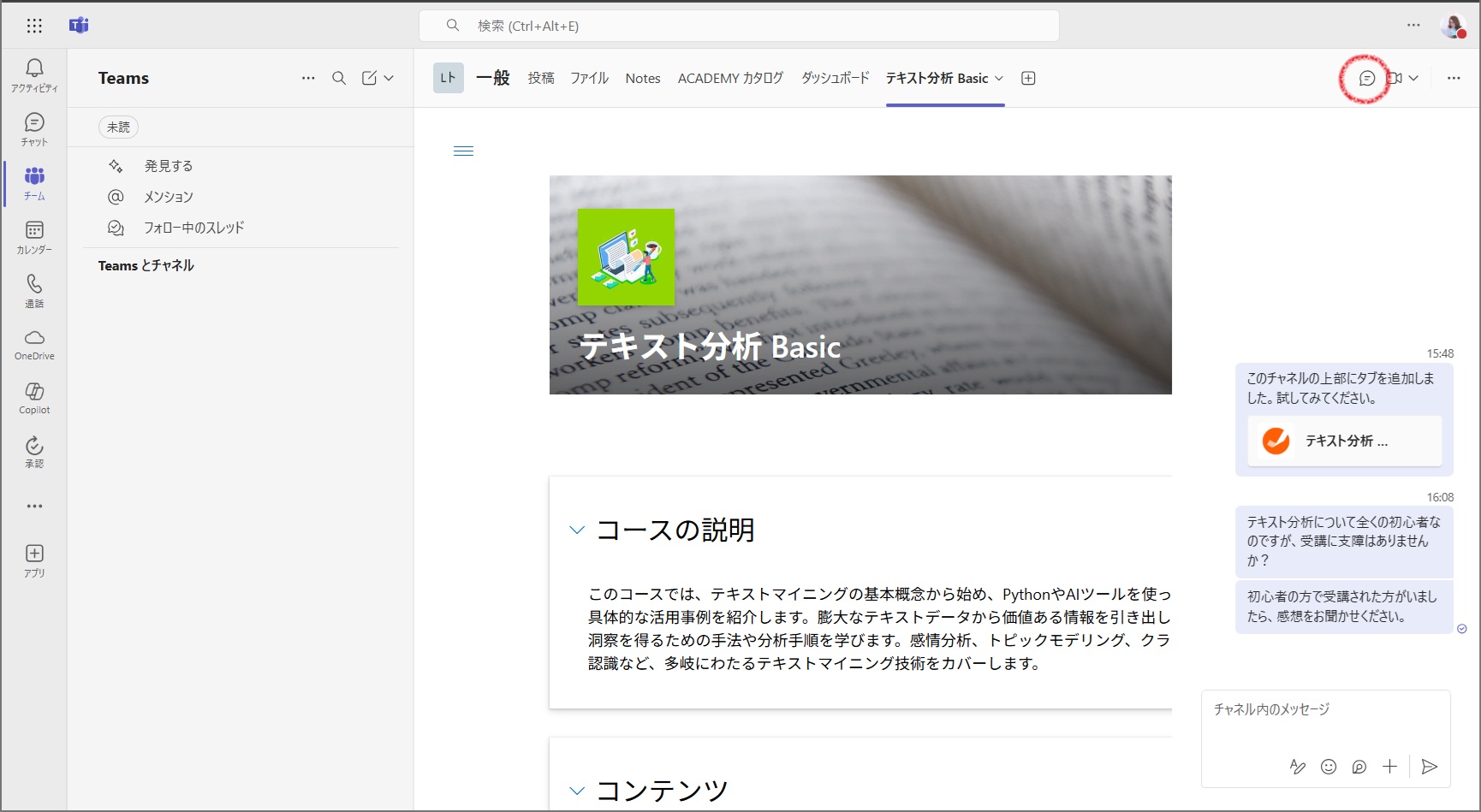Switch to the ダッシュボード tab
1481x812 pixels.
835,78
